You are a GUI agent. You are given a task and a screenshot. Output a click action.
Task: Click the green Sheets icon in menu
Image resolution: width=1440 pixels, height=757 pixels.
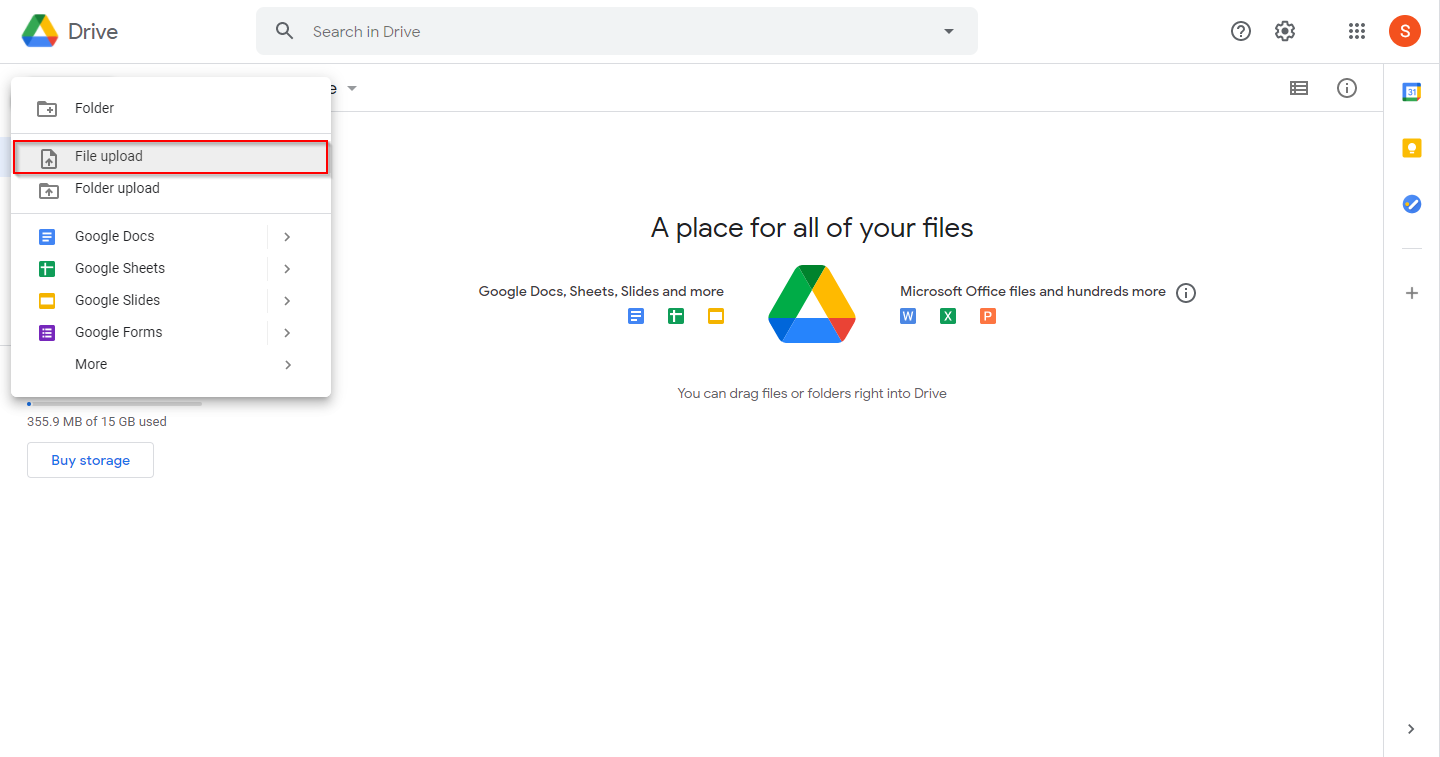pos(47,269)
